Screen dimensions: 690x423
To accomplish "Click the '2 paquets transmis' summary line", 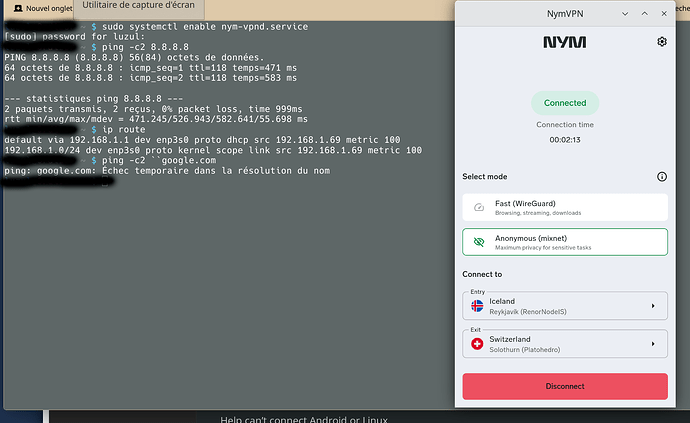I will [153, 109].
